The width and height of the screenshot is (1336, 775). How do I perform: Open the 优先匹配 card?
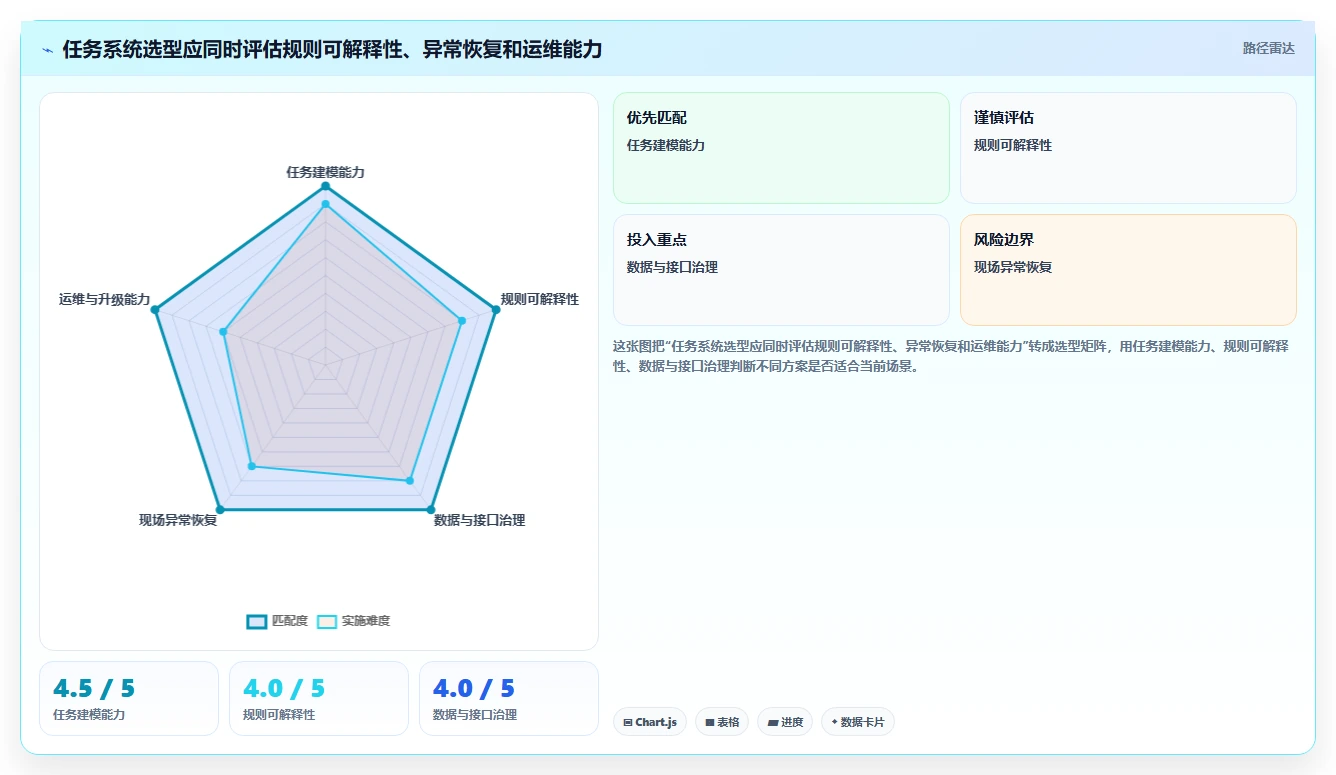(x=781, y=148)
